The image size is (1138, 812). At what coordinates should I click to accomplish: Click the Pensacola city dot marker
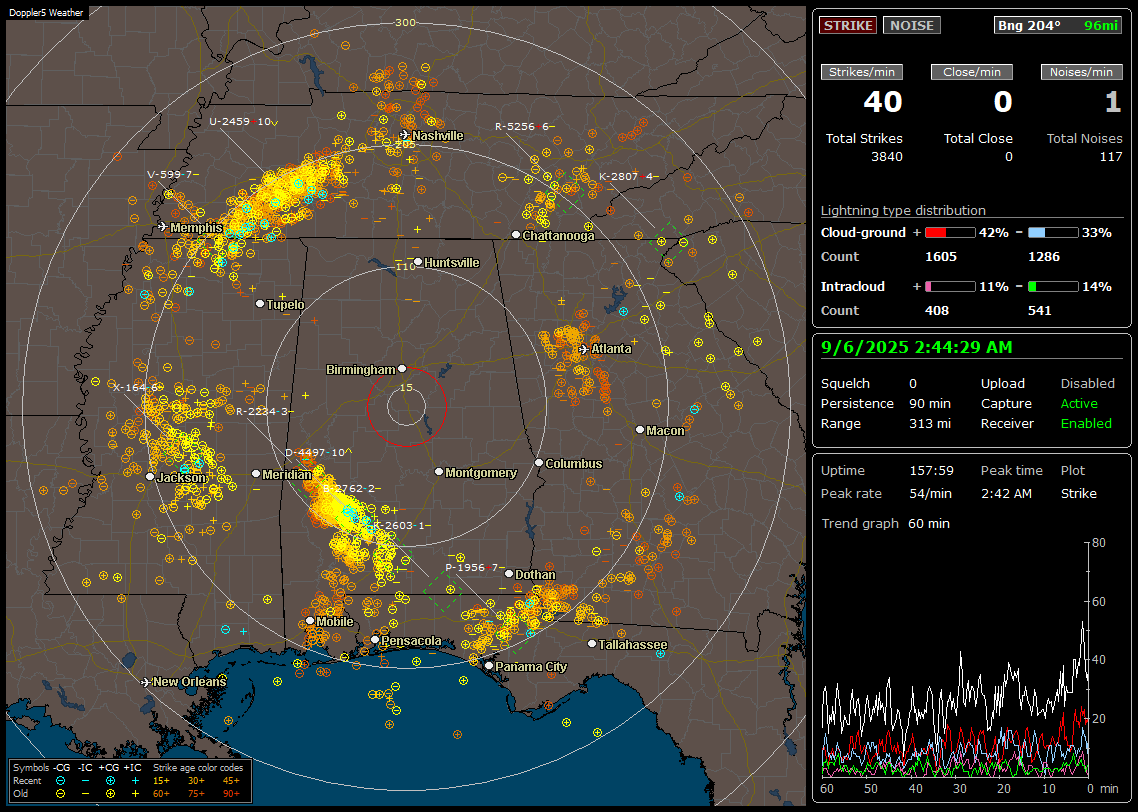[374, 640]
